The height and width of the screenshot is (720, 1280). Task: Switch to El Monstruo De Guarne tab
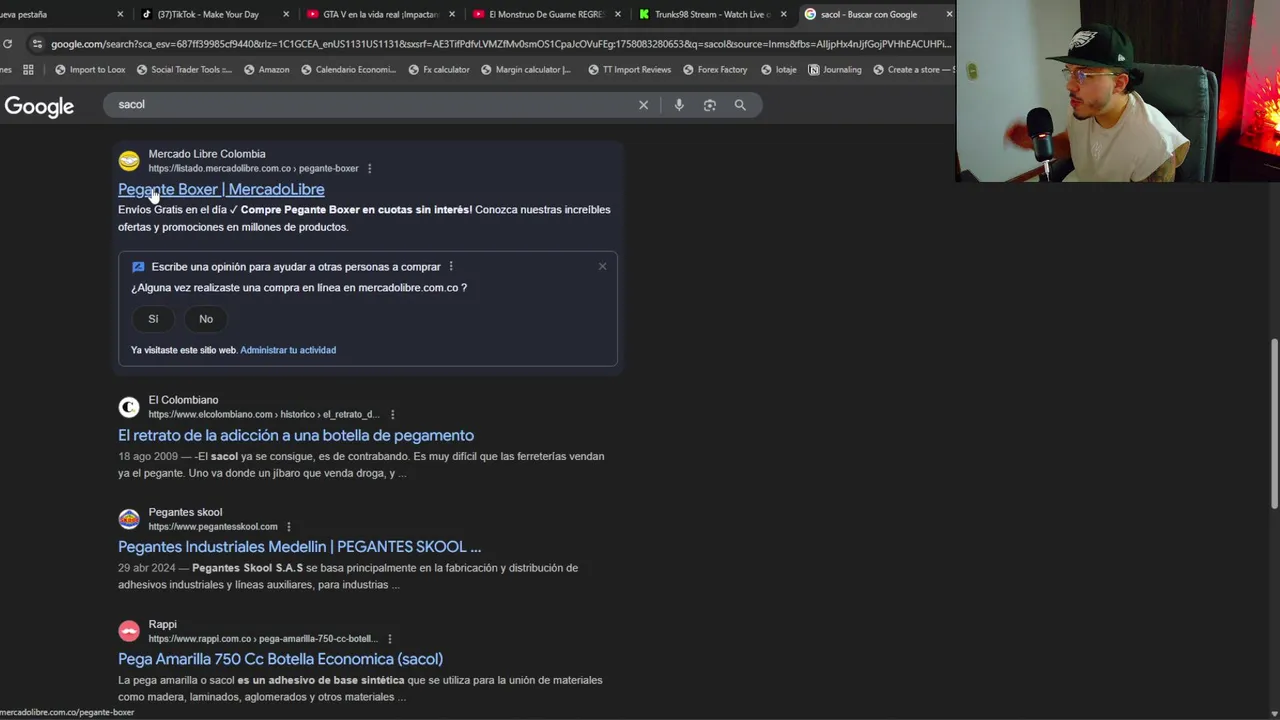pyautogui.click(x=545, y=14)
